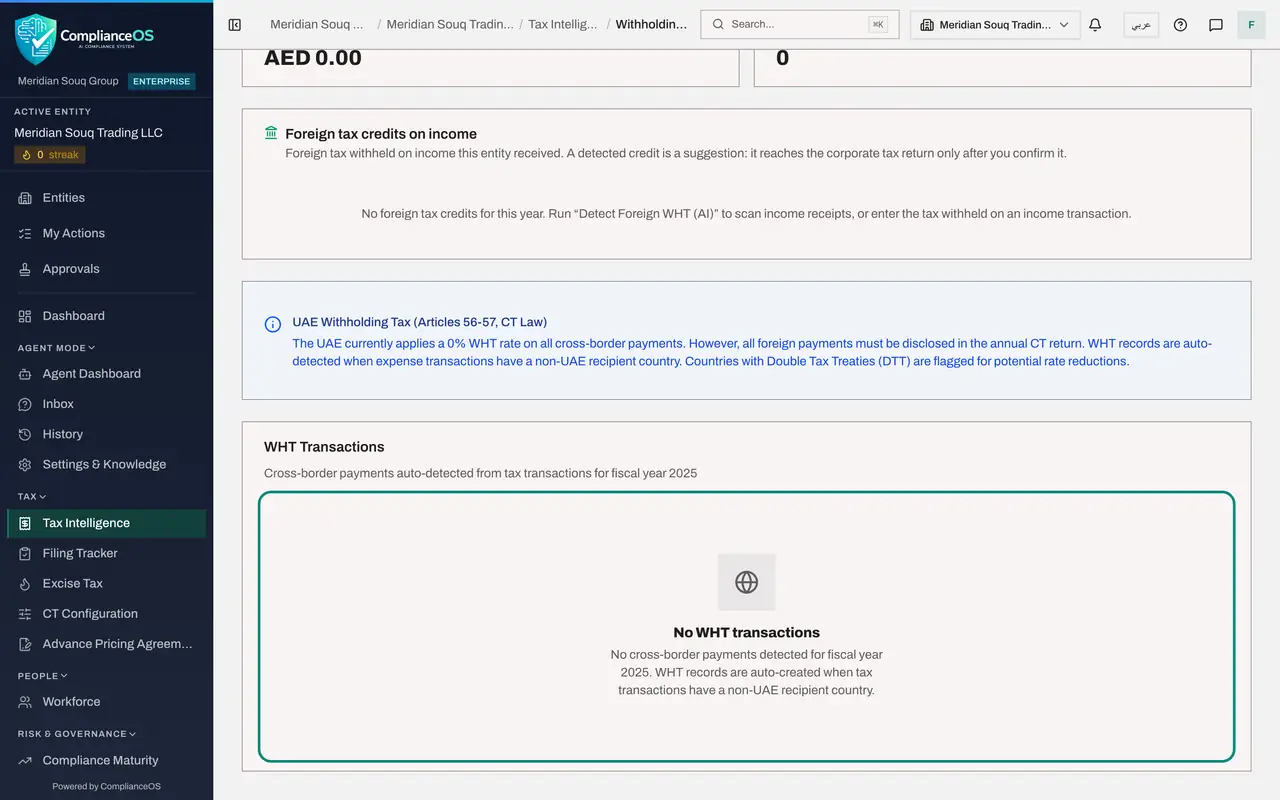Open CT Configuration in the sidebar

pos(106,614)
